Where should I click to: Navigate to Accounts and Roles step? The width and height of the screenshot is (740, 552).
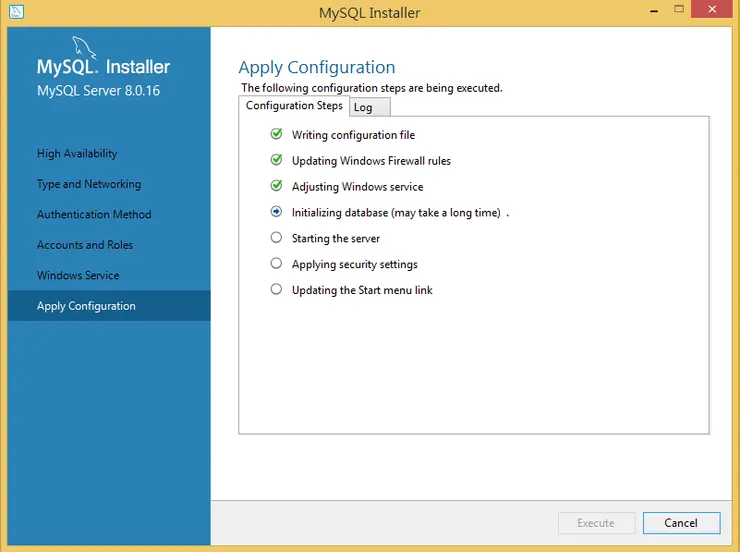(85, 245)
